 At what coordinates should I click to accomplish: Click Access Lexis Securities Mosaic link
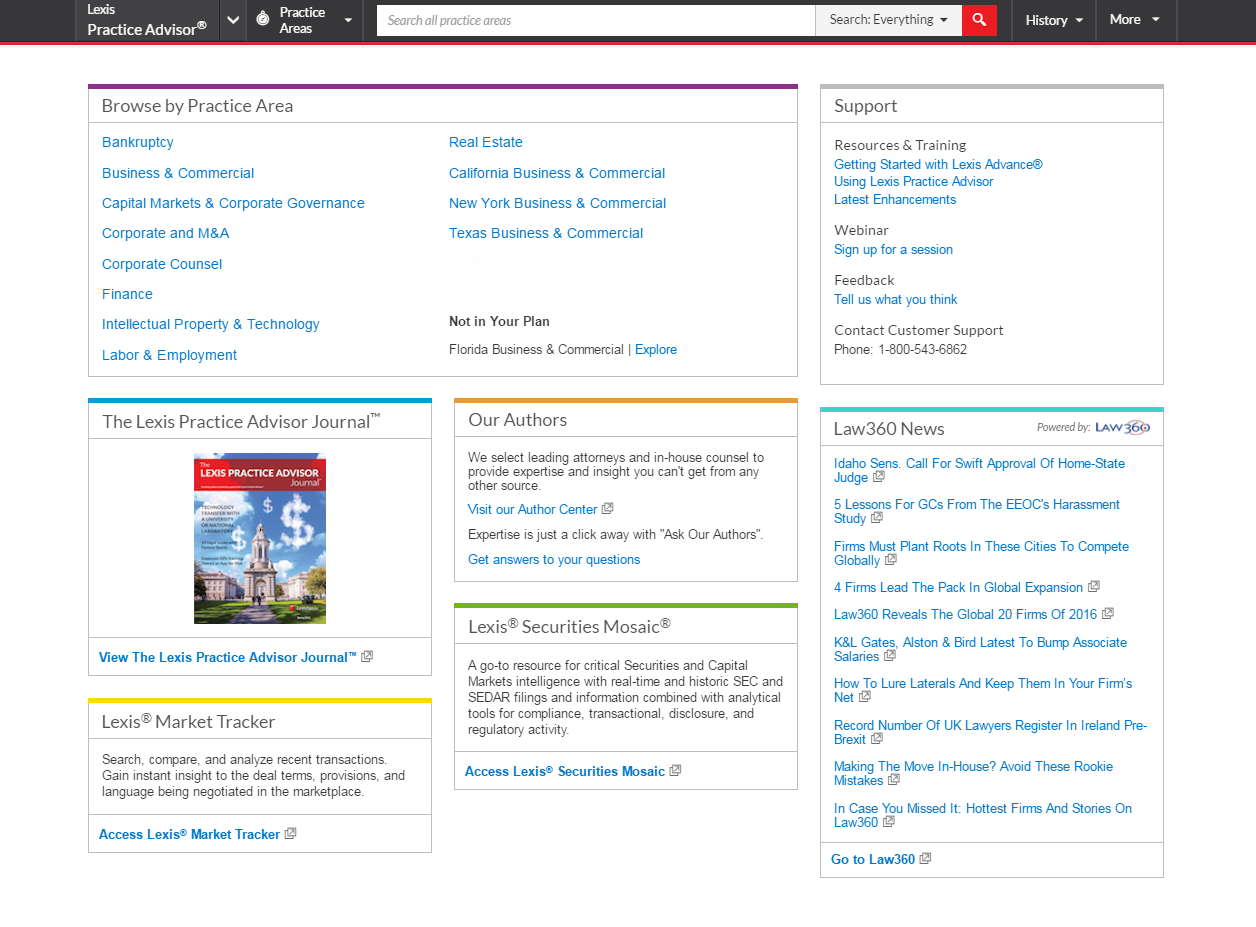click(565, 771)
